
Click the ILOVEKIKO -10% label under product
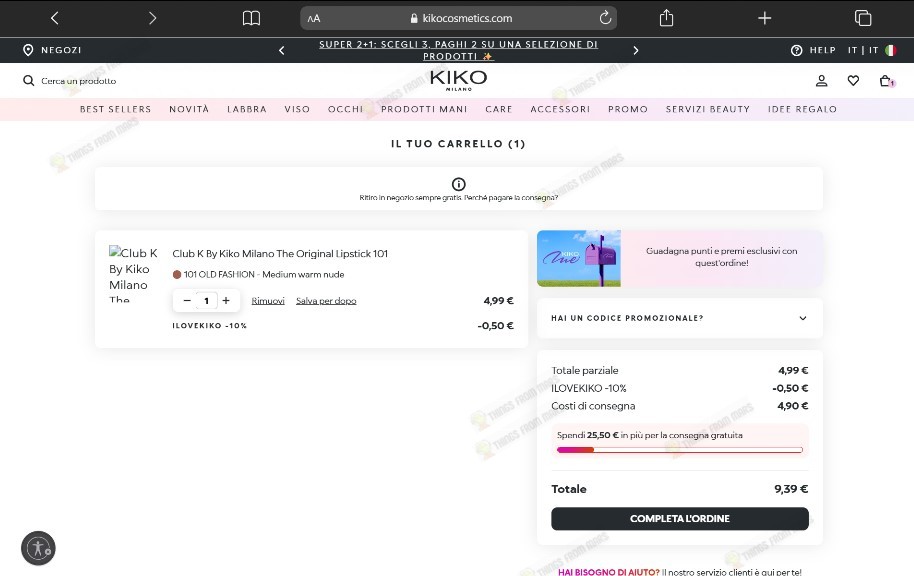(209, 325)
